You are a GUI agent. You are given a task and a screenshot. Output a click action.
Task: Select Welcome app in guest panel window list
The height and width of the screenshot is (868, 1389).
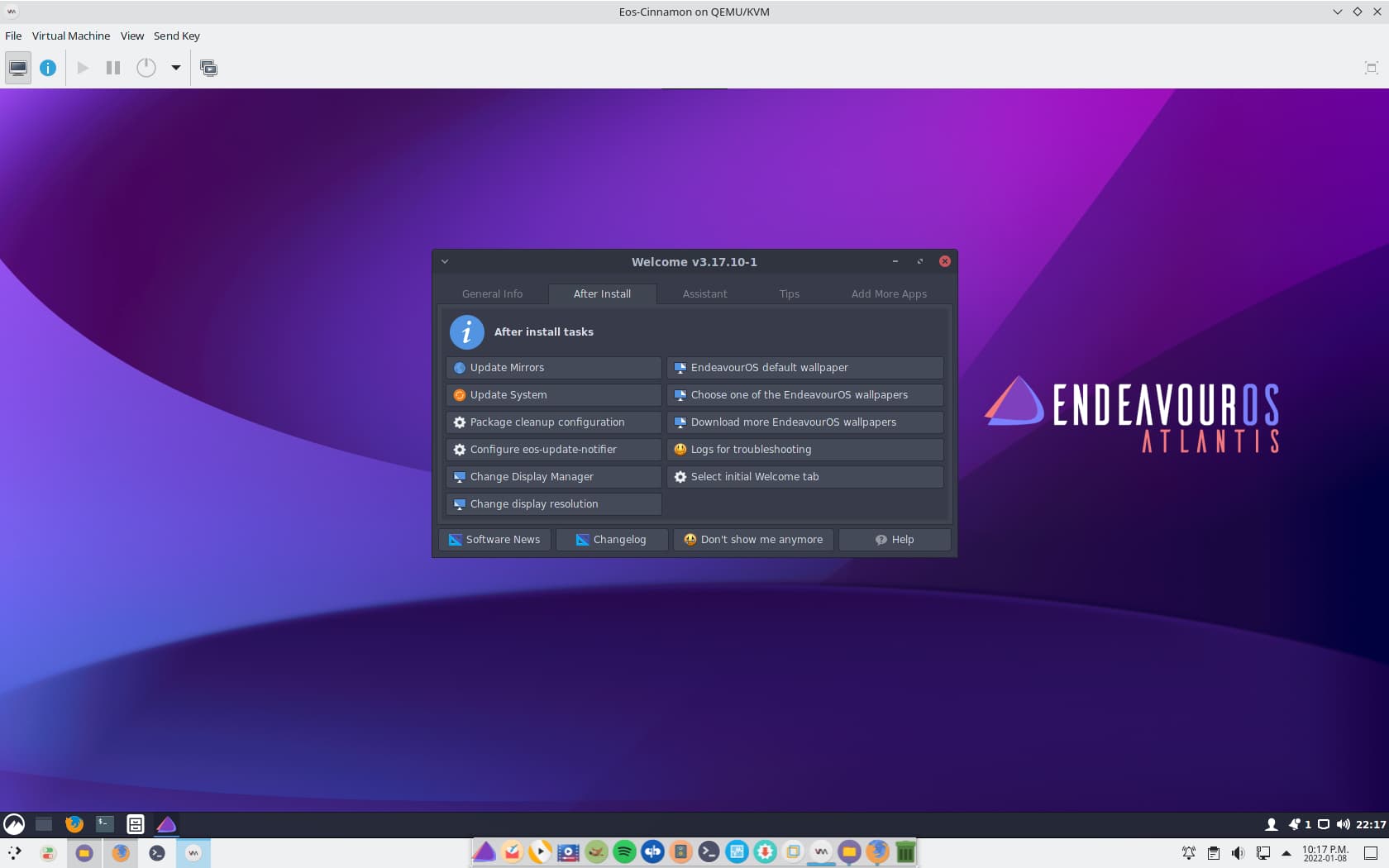(166, 824)
